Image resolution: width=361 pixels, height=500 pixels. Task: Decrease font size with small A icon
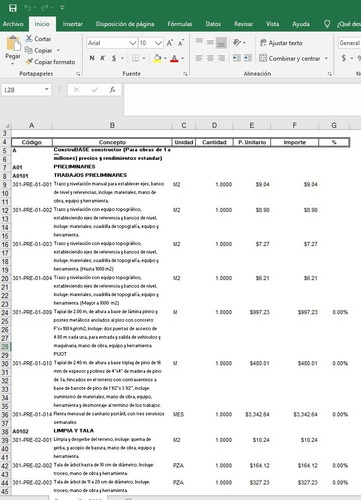181,43
